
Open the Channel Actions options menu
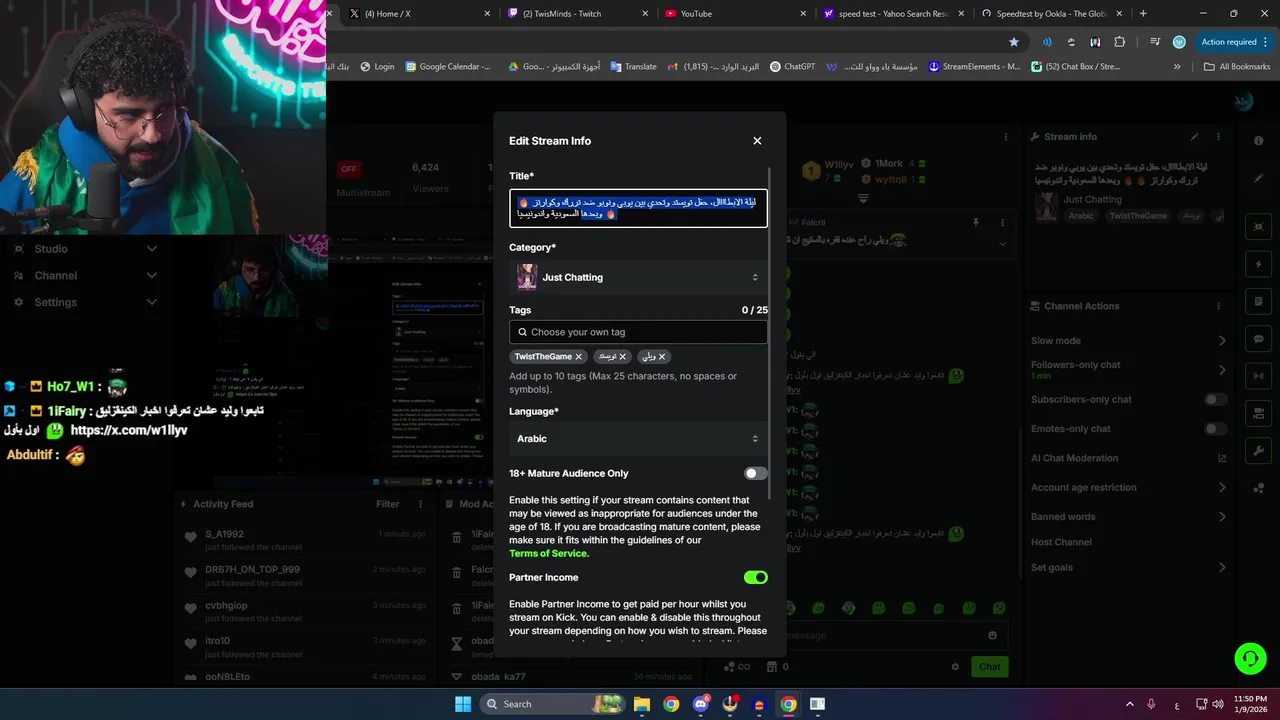click(1219, 306)
